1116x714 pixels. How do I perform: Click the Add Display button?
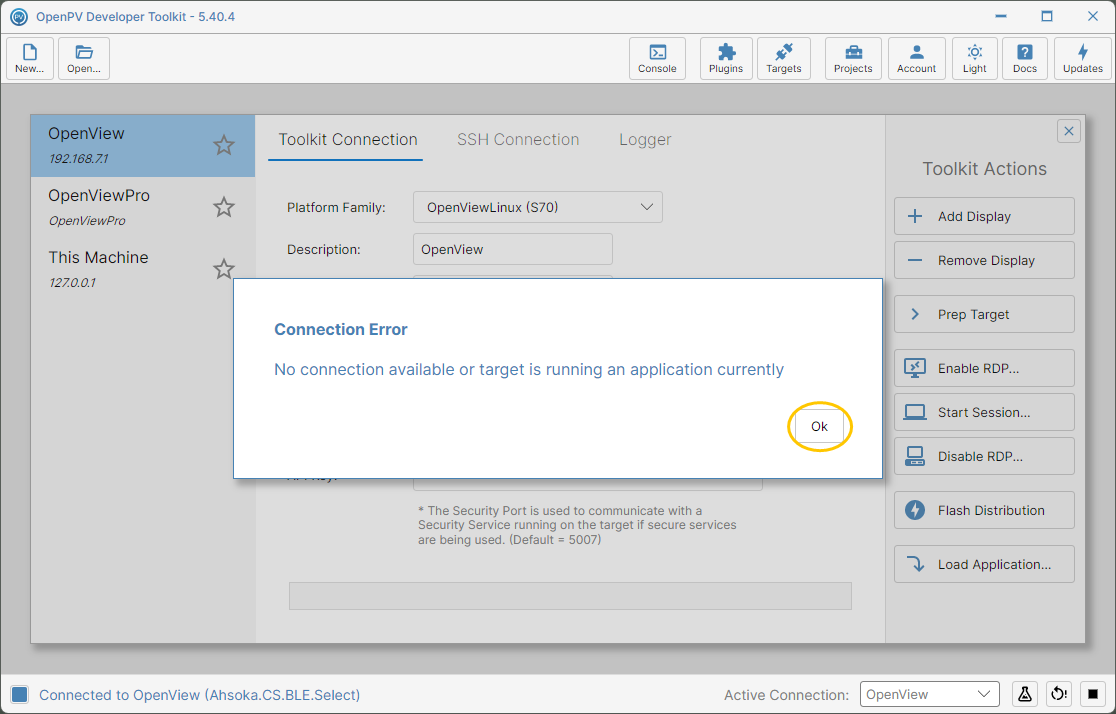pos(984,216)
